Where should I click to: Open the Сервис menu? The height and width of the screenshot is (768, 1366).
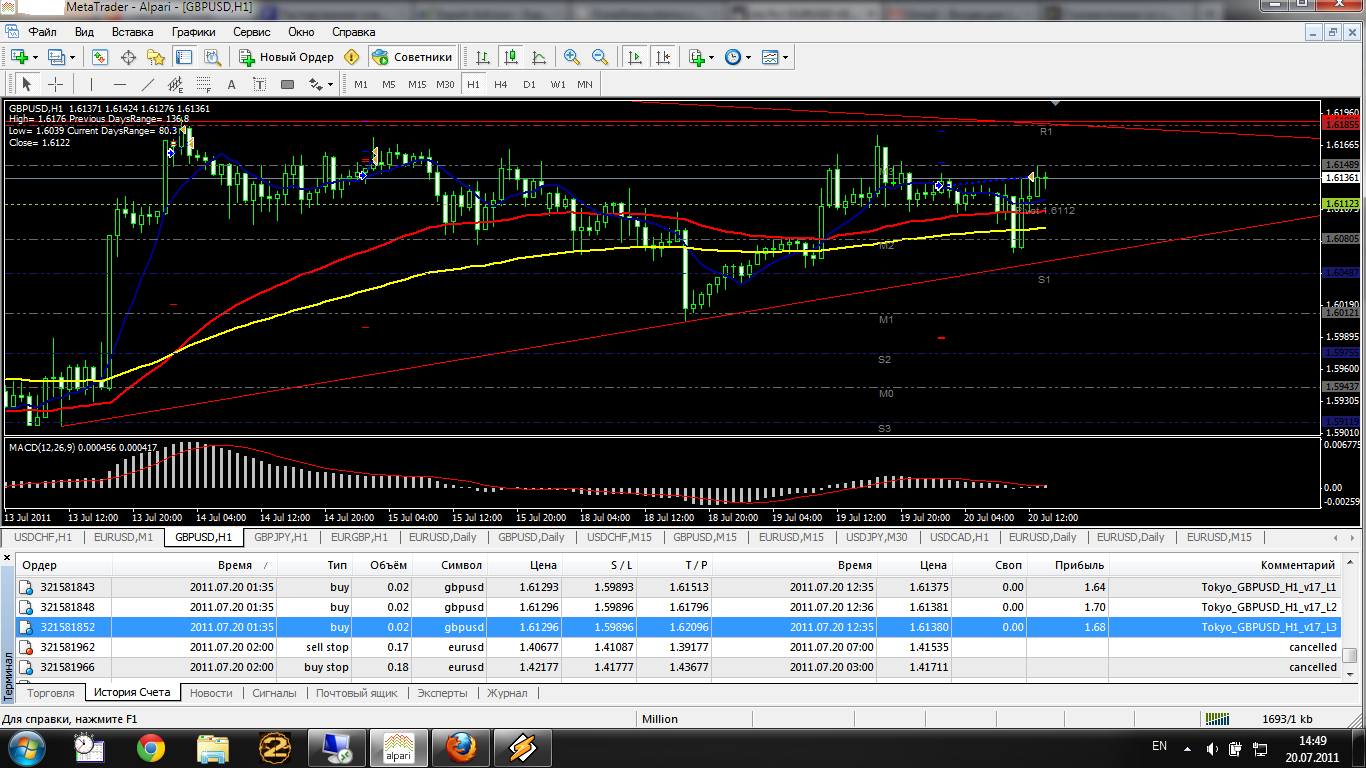[x=251, y=32]
